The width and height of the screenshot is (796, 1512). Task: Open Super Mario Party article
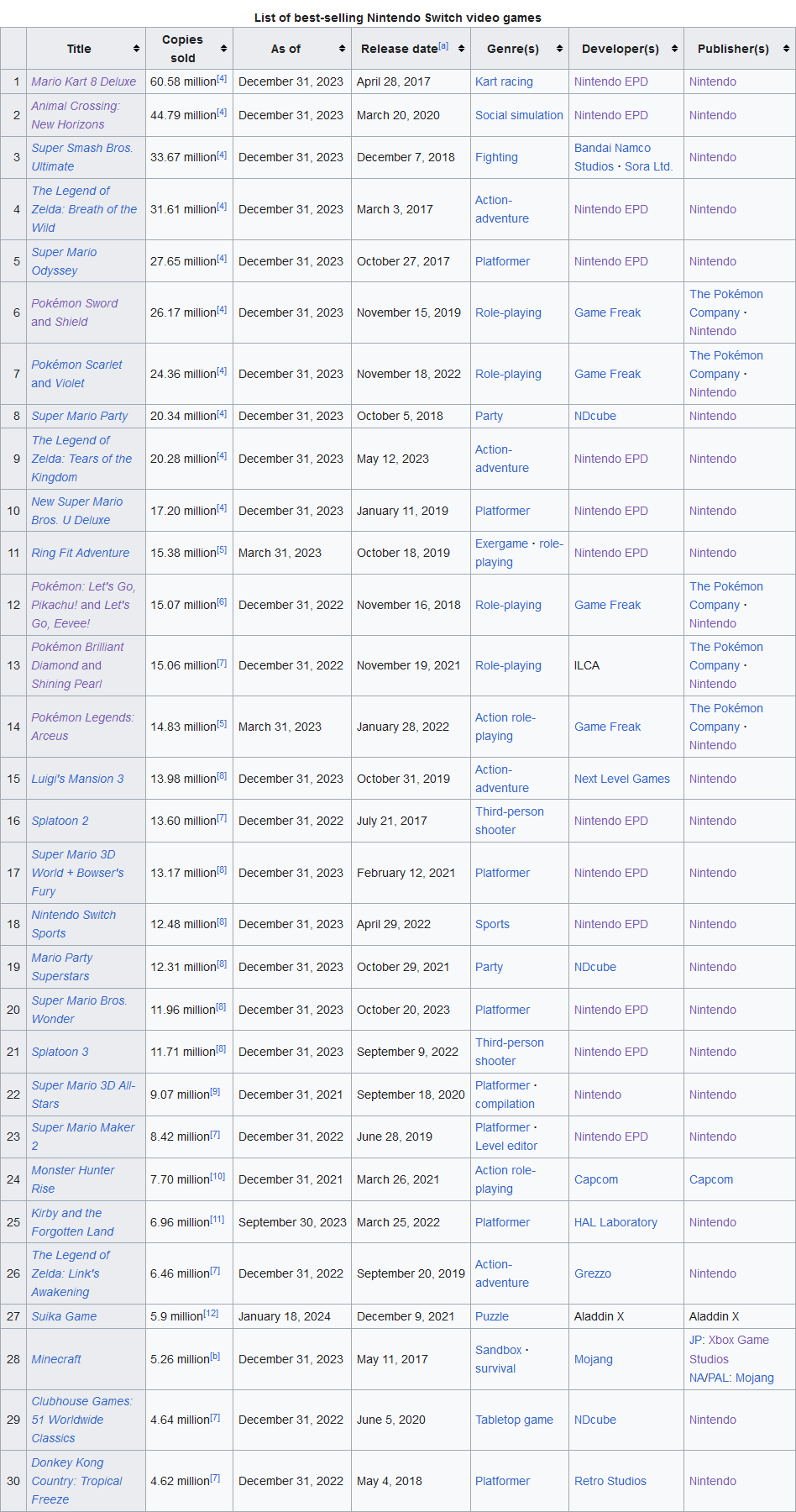click(80, 416)
